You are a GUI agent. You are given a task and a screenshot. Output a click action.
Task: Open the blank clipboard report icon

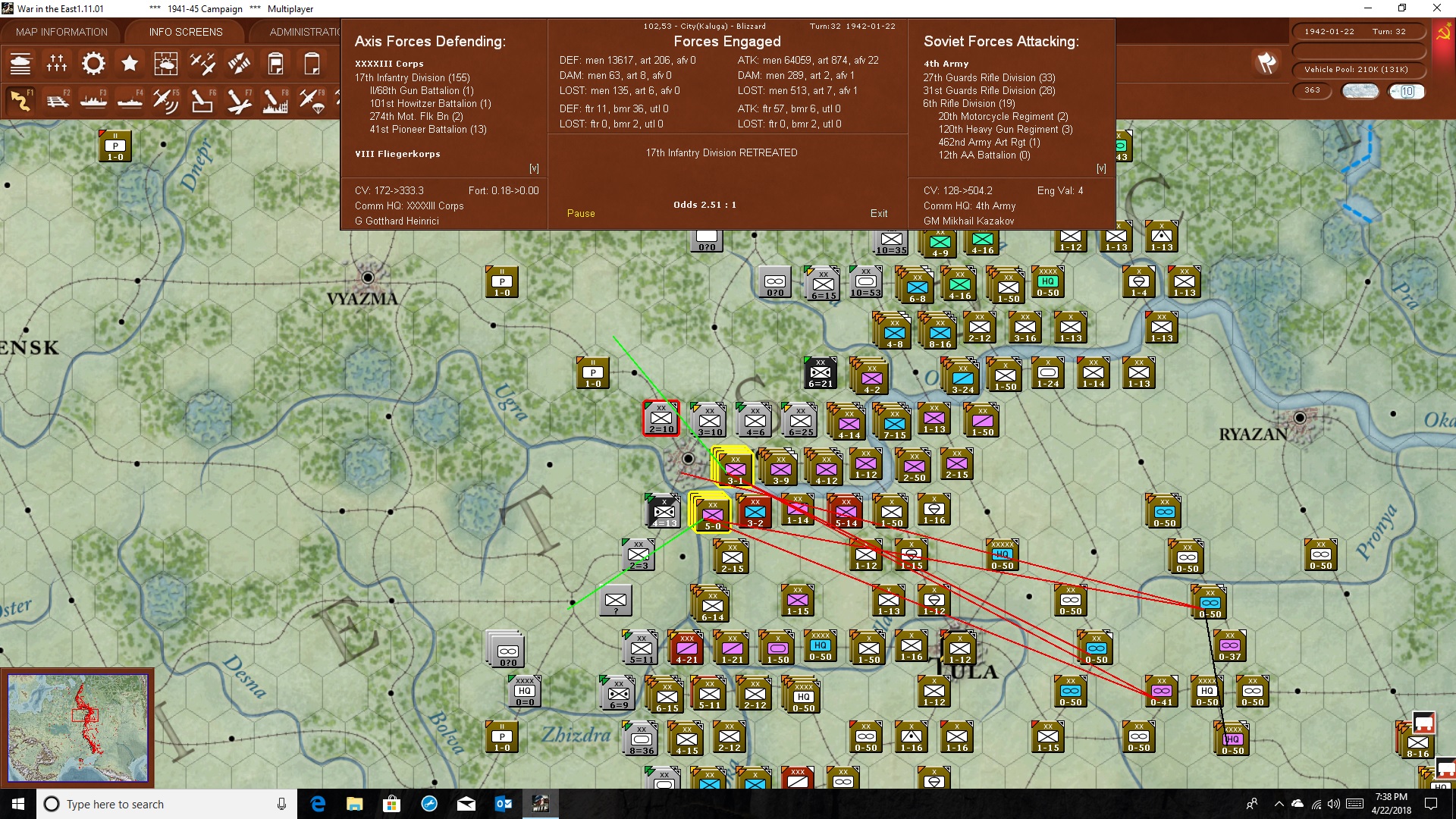(x=312, y=64)
